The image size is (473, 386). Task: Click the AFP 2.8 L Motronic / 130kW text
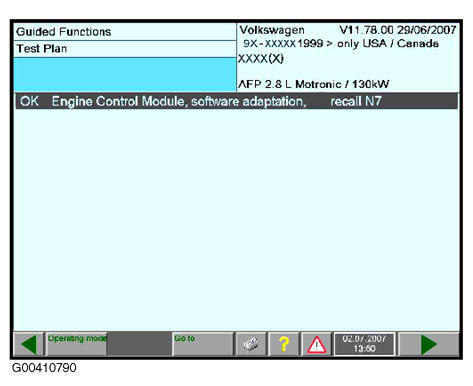pos(314,84)
